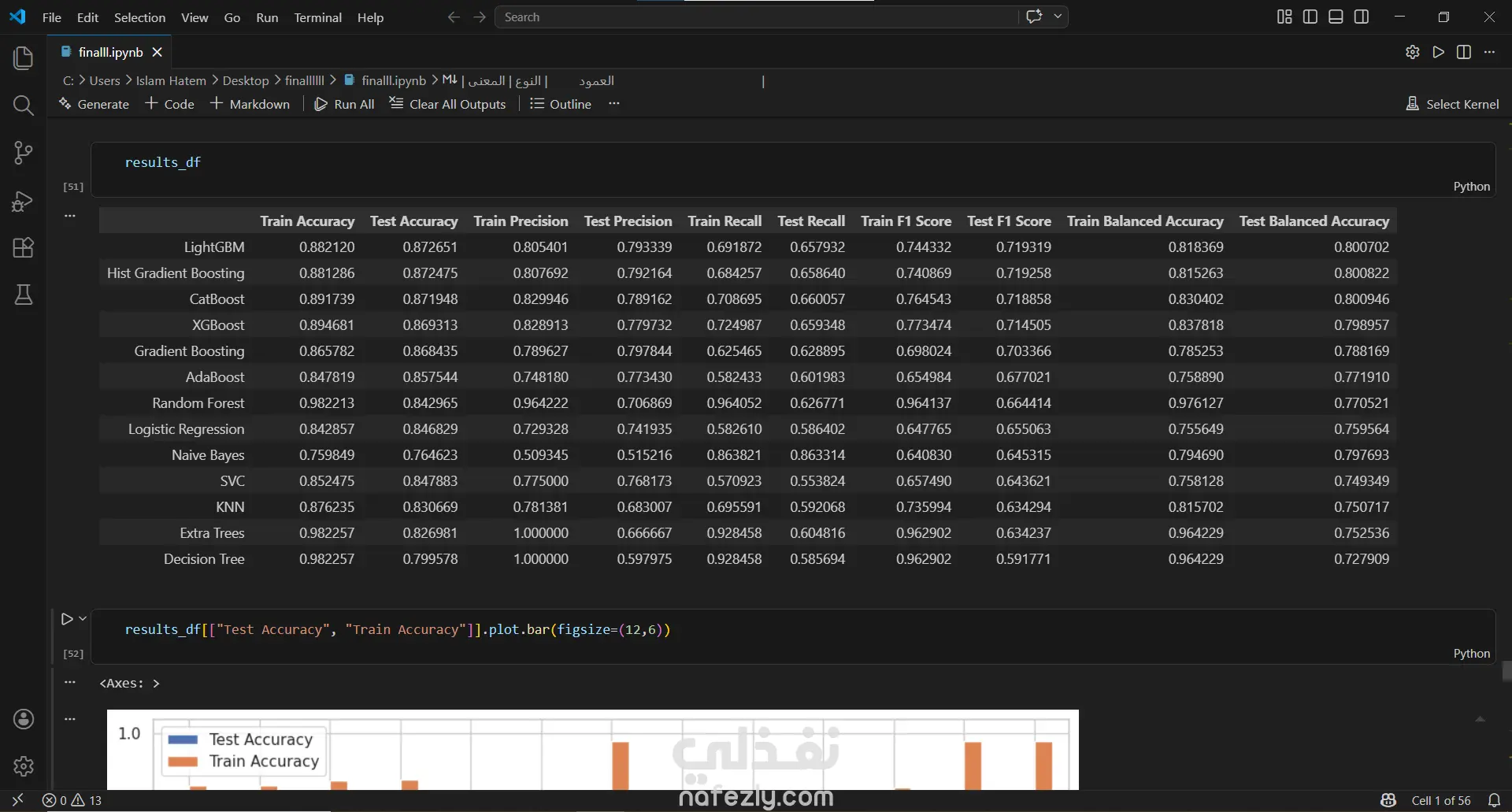The height and width of the screenshot is (812, 1512).
Task: Open the Extensions view
Action: pos(24,248)
